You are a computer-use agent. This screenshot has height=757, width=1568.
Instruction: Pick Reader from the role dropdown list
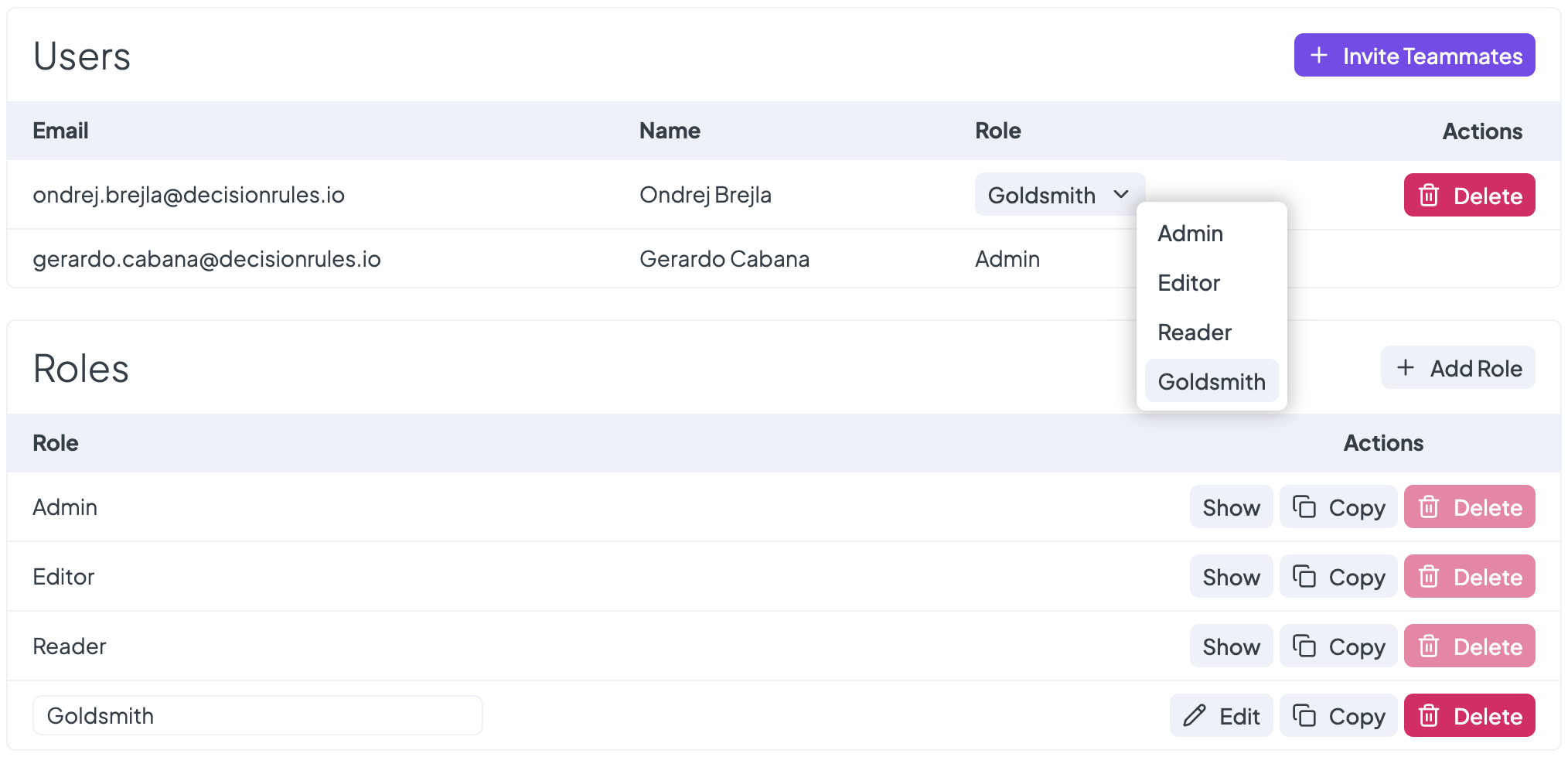click(x=1194, y=332)
